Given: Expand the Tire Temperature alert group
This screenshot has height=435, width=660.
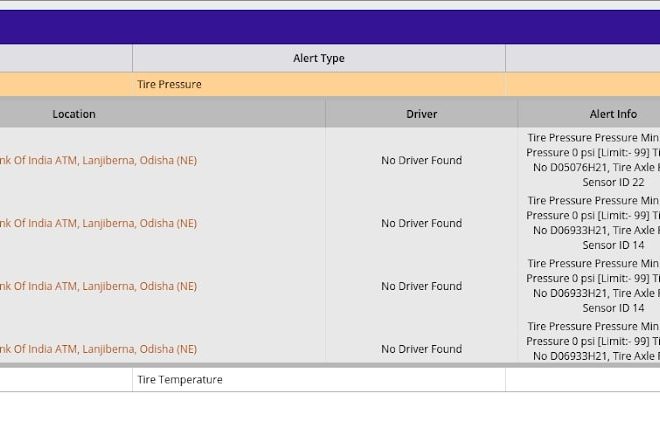Looking at the screenshot, I should (x=179, y=380).
